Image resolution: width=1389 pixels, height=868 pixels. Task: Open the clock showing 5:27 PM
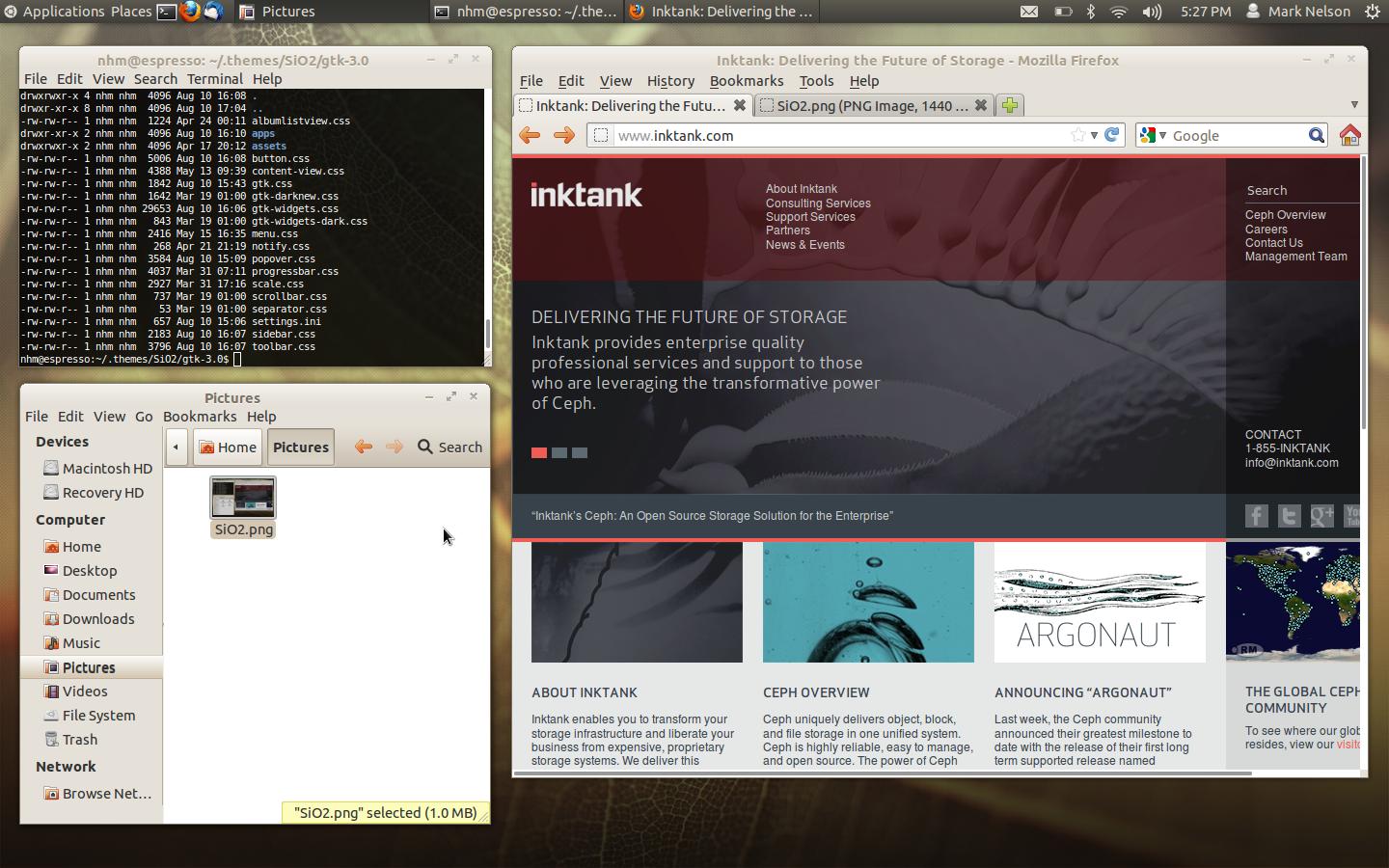click(1206, 12)
